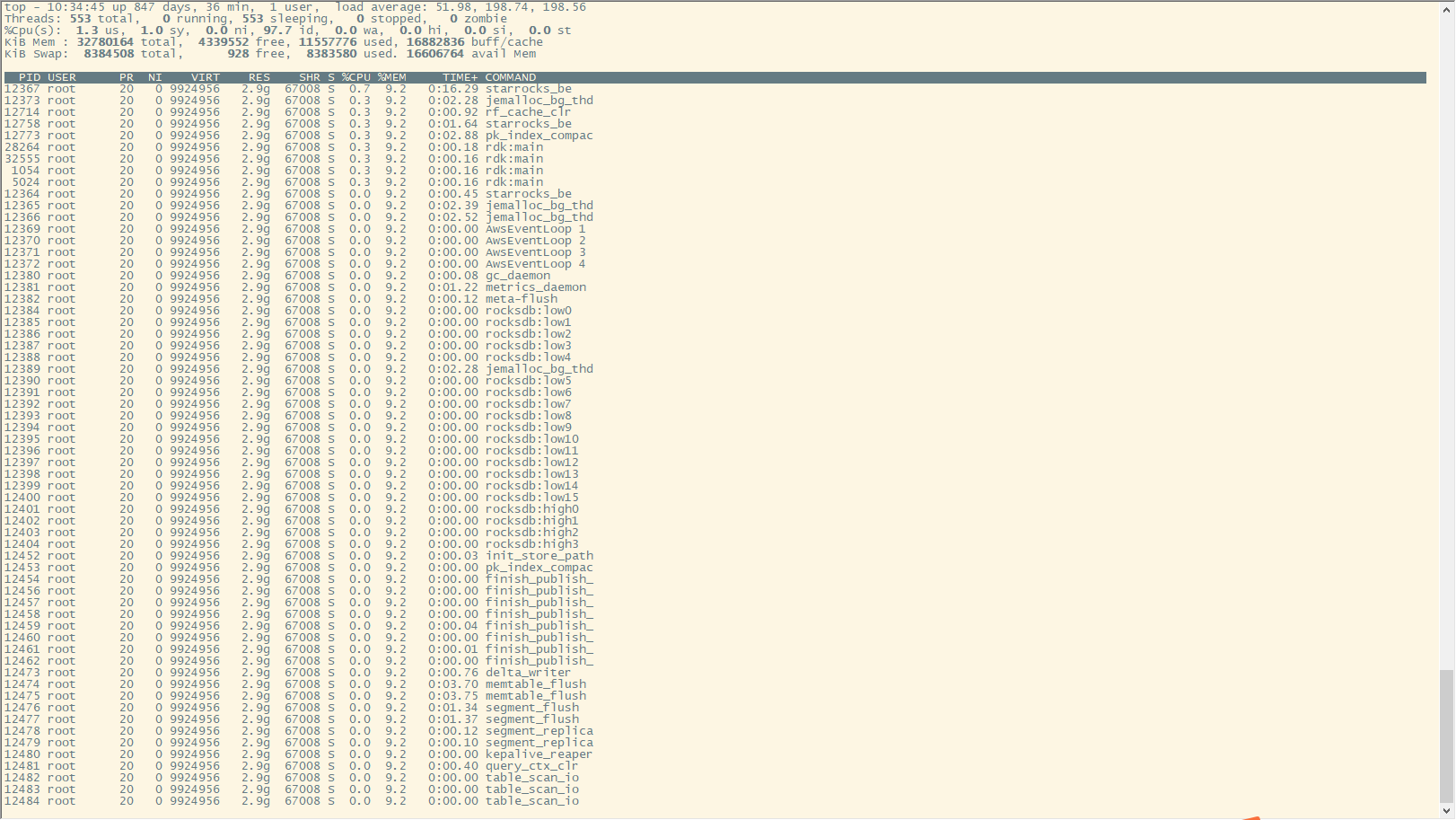Image resolution: width=1456 pixels, height=820 pixels.
Task: Click the meta-flush command name
Action: 522,299
